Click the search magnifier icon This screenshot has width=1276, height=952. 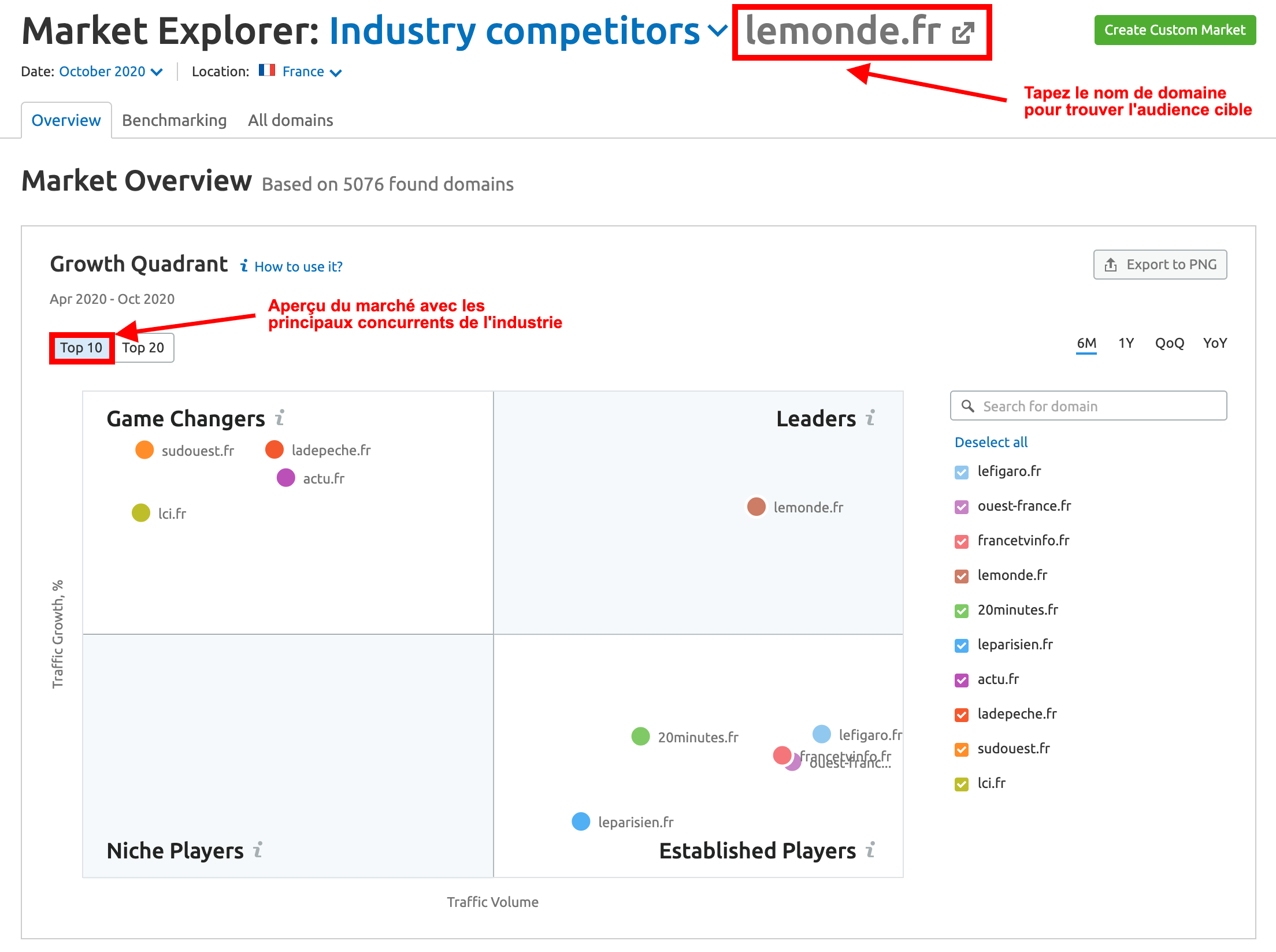pyautogui.click(x=968, y=406)
